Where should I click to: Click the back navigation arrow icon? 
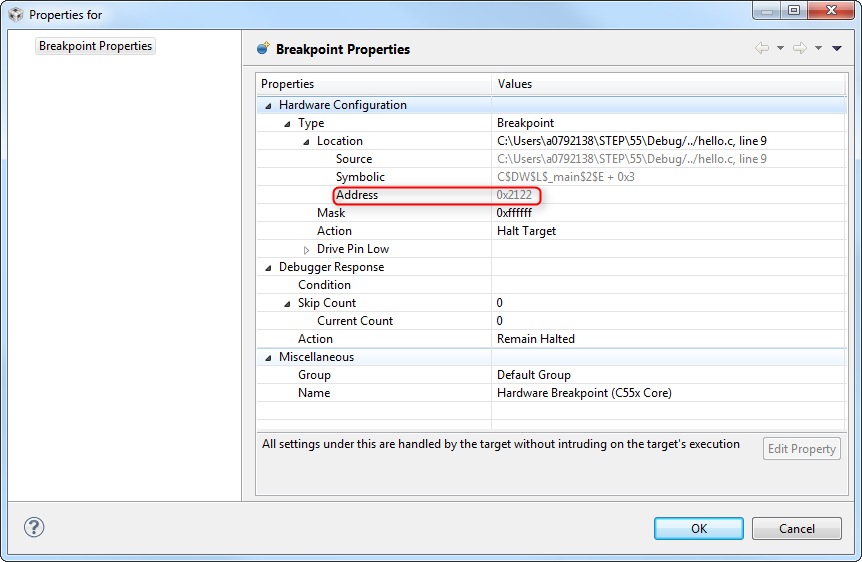coord(762,48)
